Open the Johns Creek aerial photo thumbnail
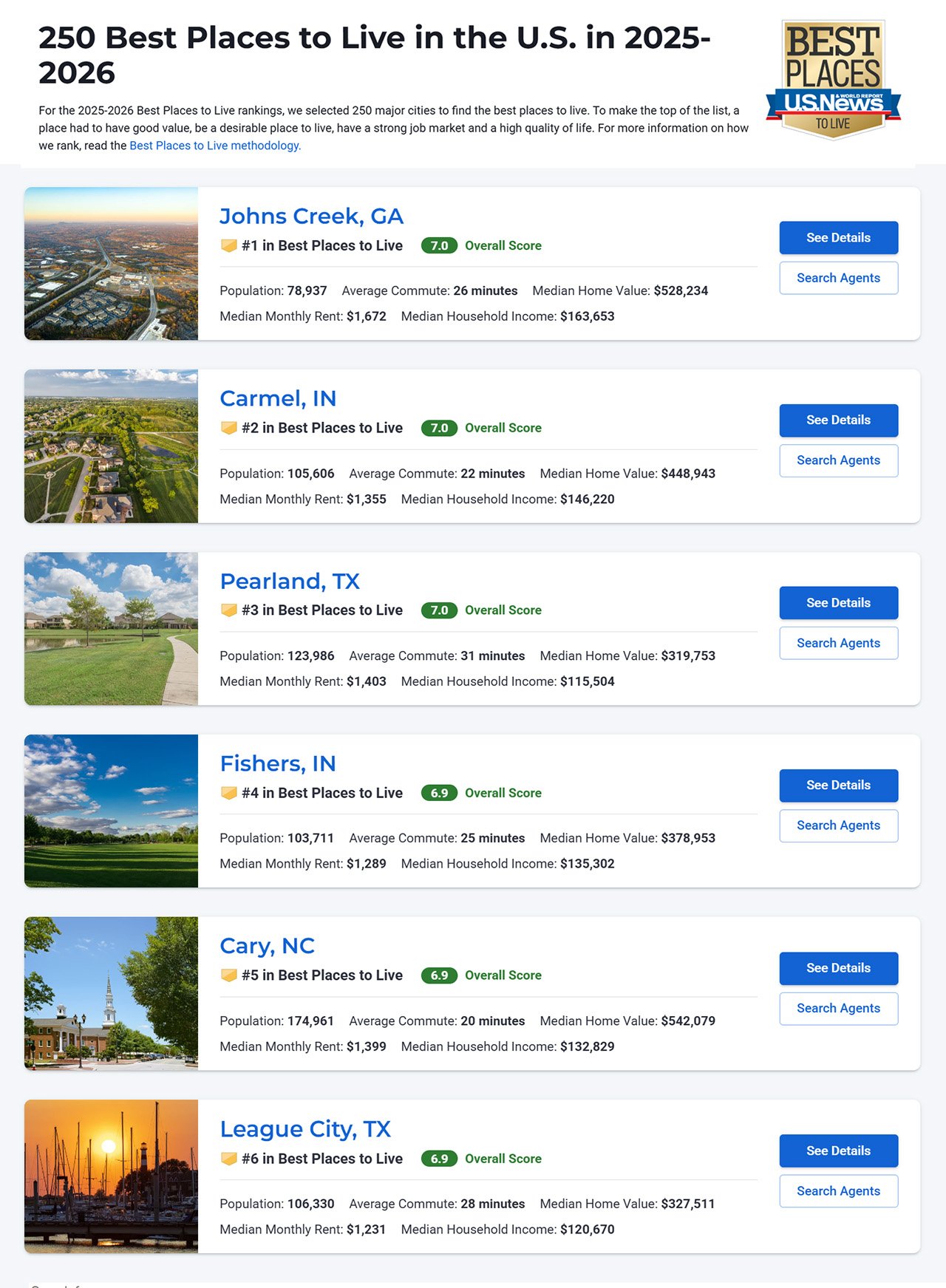 coord(111,264)
